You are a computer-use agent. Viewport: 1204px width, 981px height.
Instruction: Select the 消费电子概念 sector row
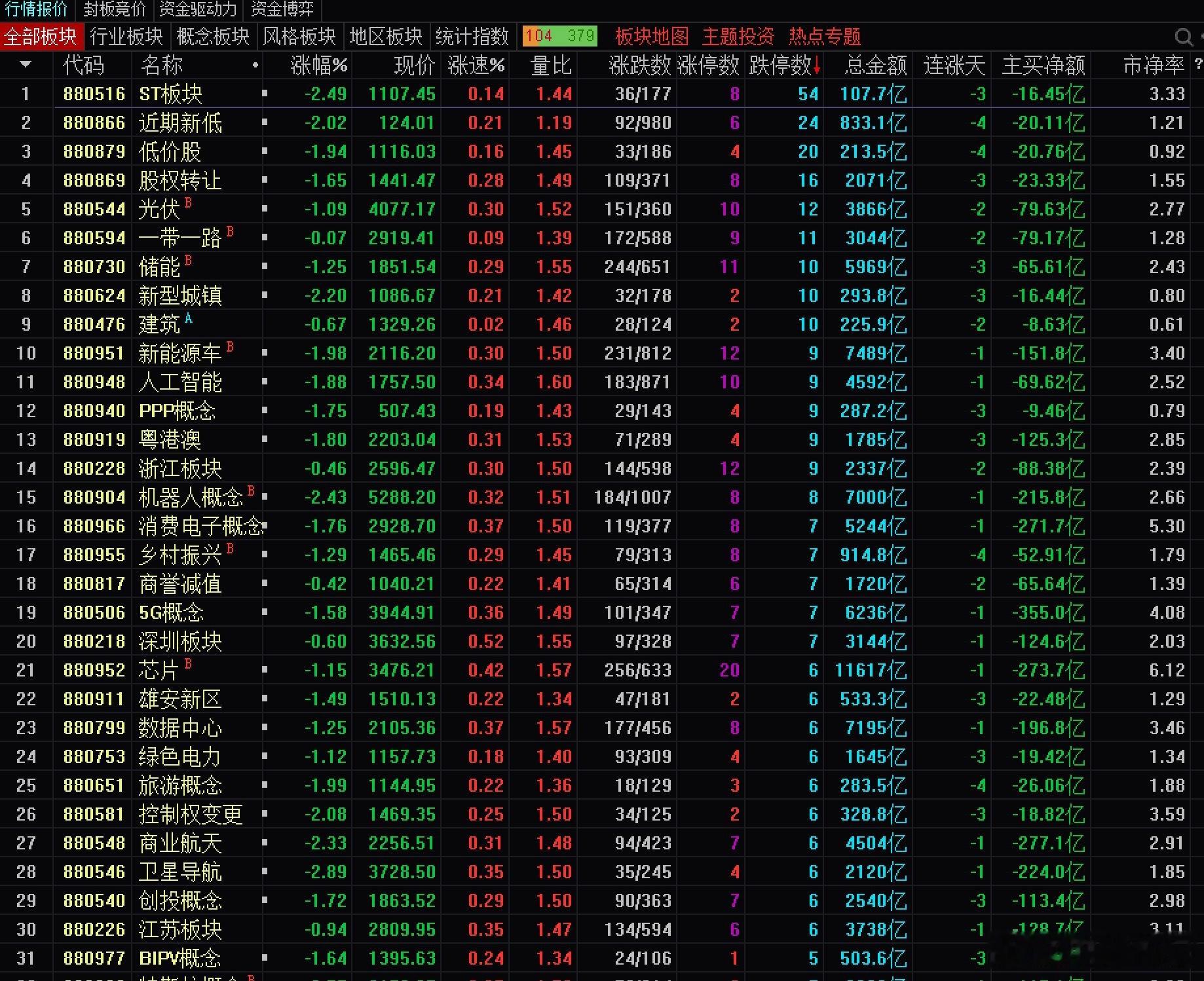click(602, 526)
